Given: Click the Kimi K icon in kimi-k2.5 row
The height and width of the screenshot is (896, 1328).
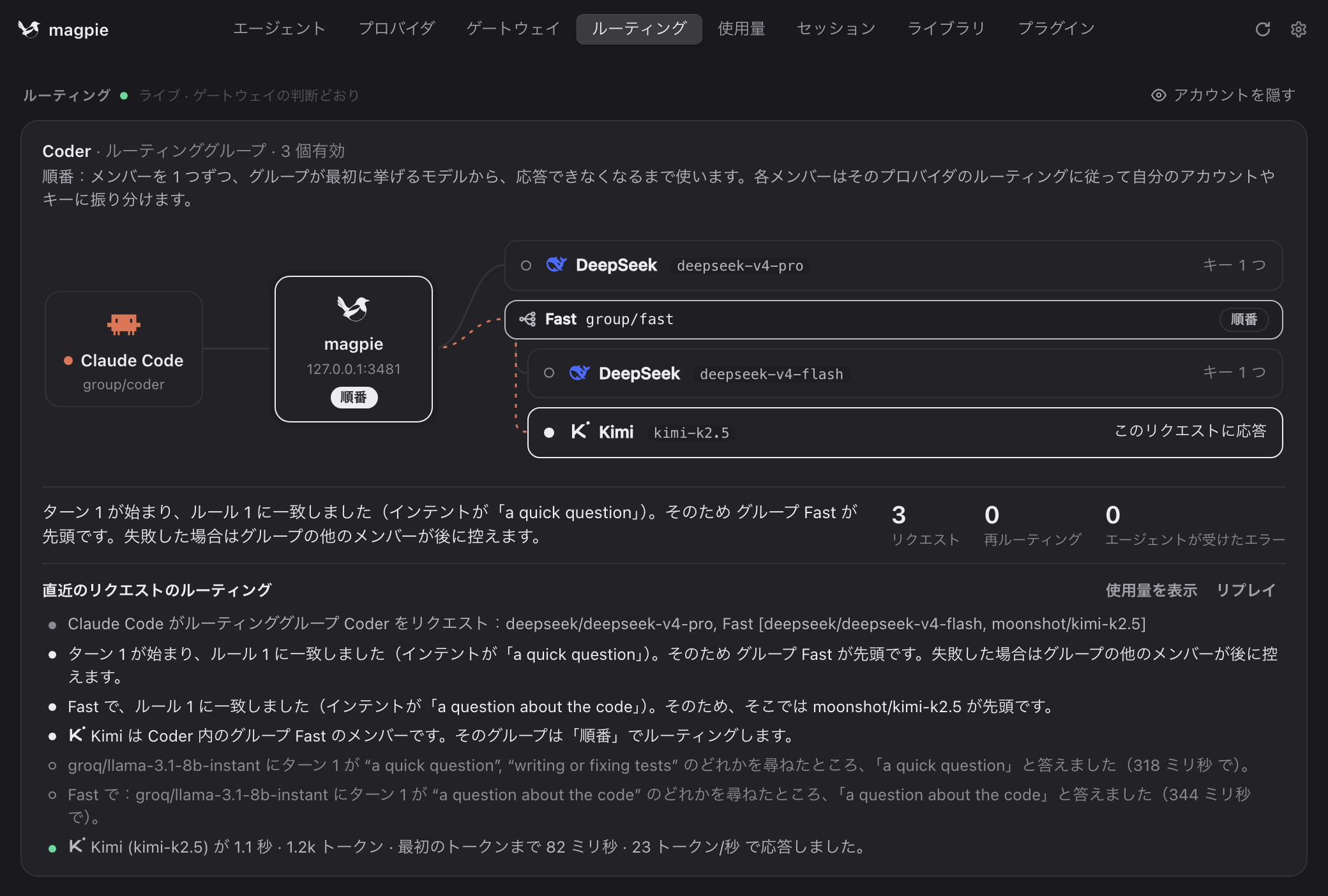Looking at the screenshot, I should [580, 431].
